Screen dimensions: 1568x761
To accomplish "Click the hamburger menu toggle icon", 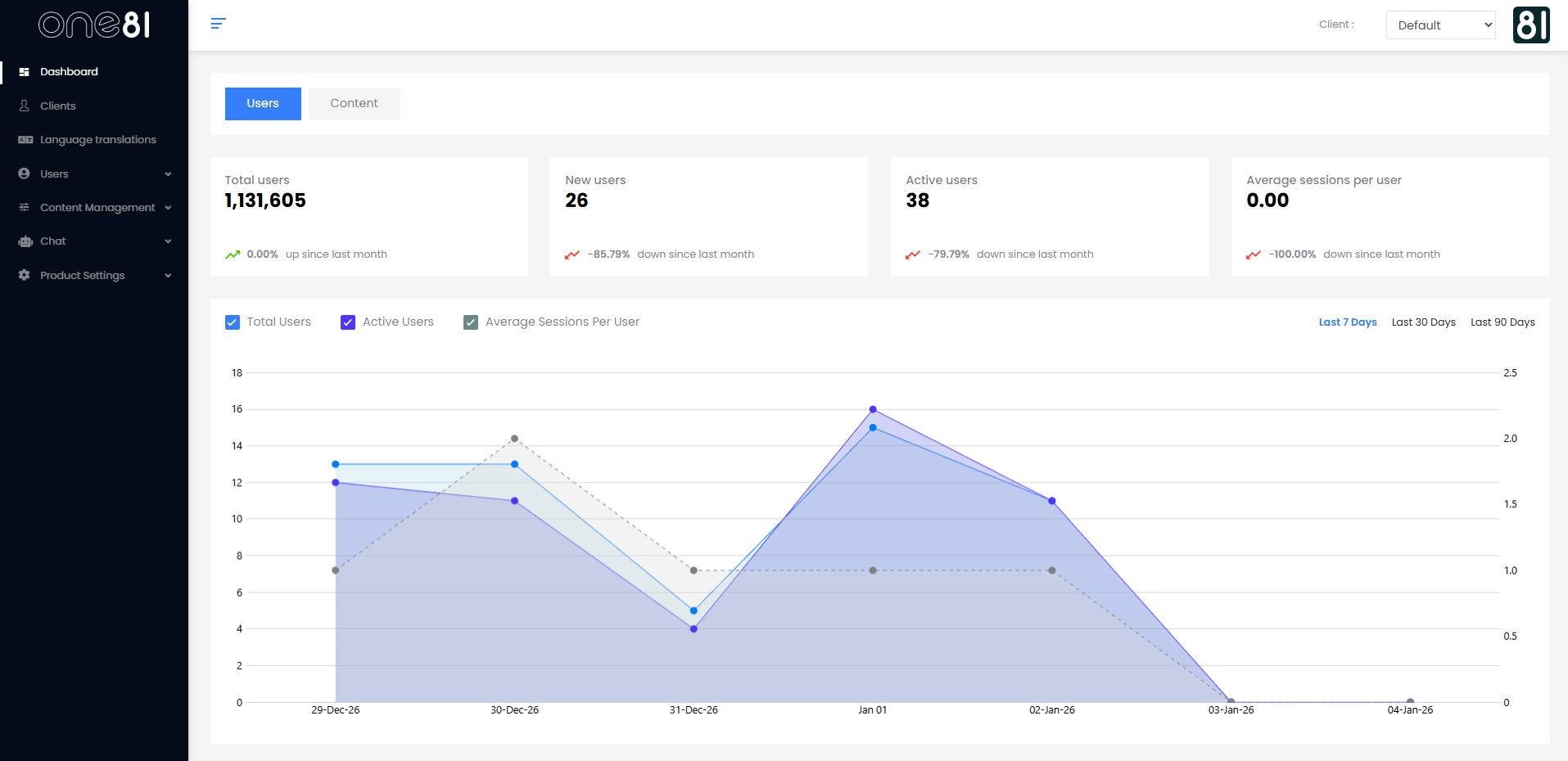I will tap(218, 24).
